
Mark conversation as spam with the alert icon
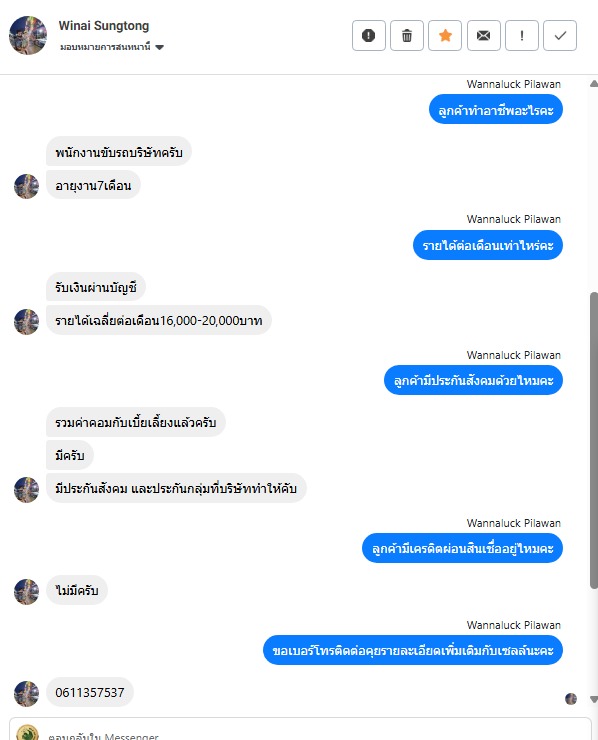click(369, 35)
